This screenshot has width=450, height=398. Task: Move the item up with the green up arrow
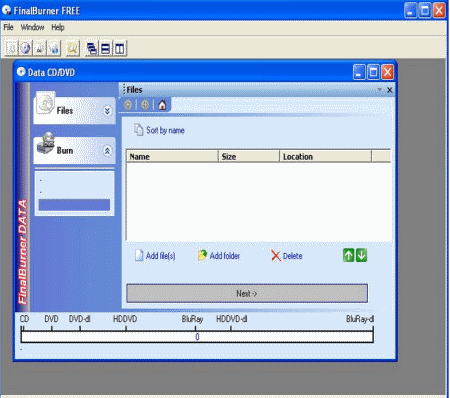pos(348,255)
